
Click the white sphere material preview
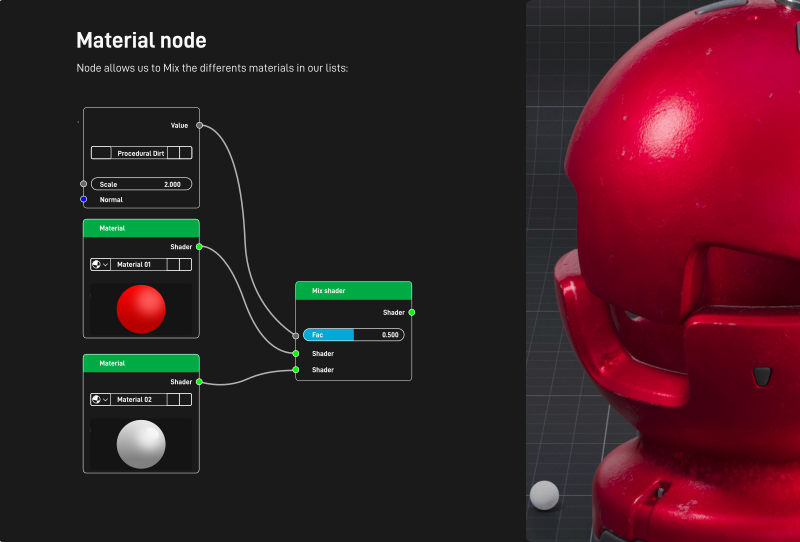(x=141, y=444)
